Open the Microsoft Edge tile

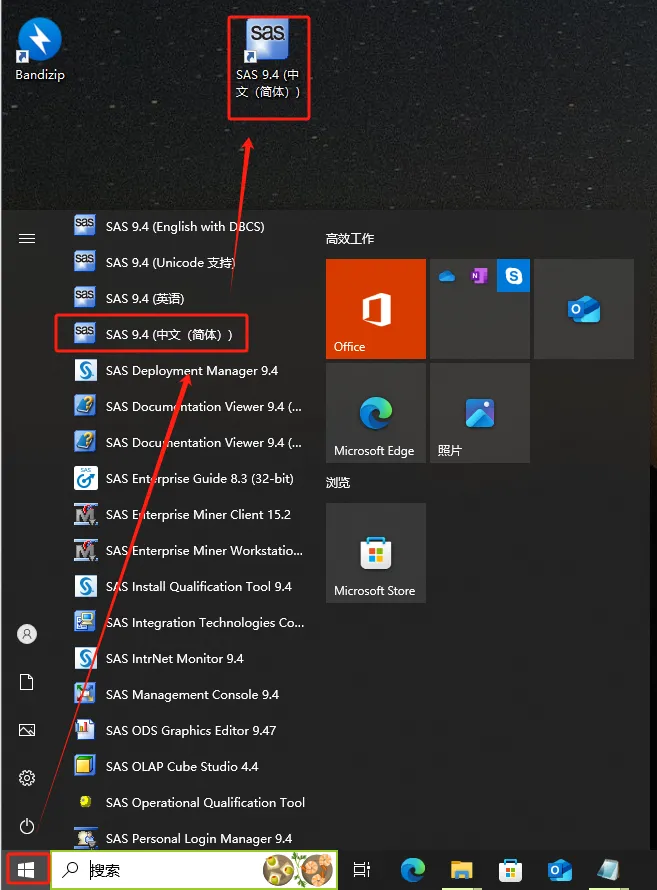click(376, 413)
